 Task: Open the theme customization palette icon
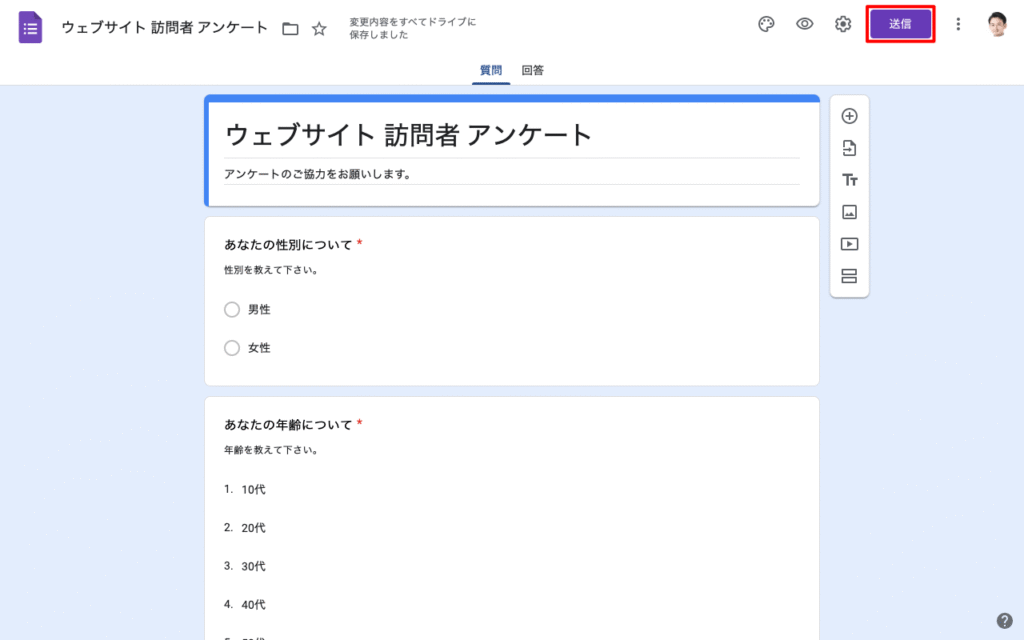[x=766, y=24]
